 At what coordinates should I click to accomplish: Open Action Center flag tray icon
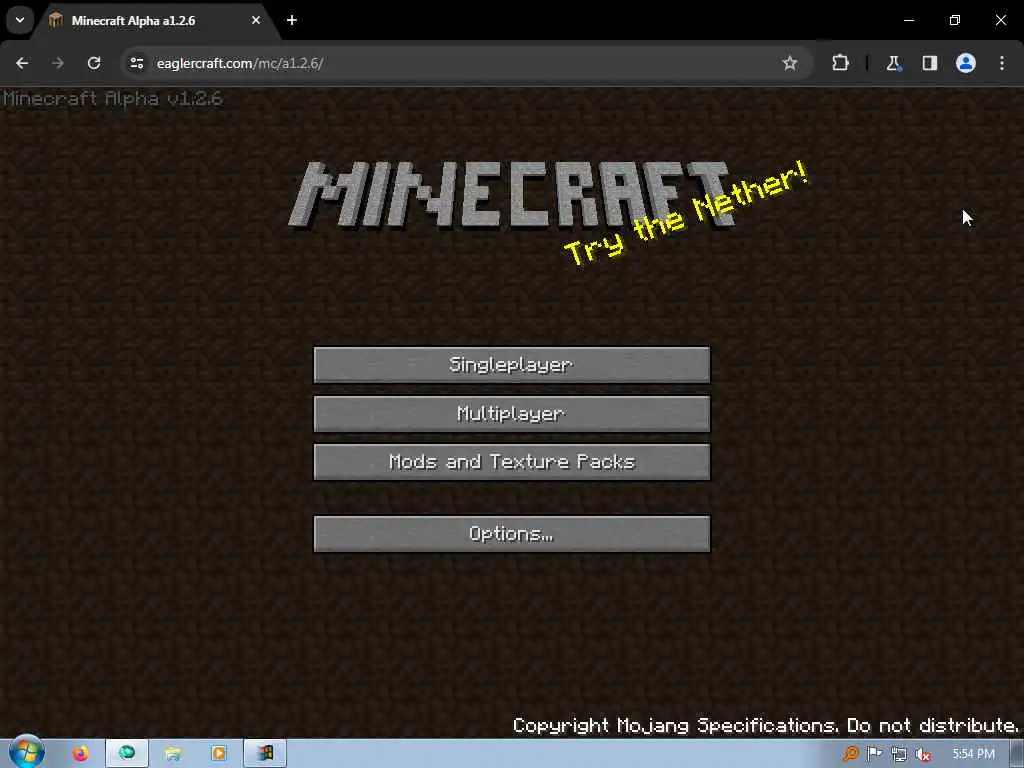[x=874, y=754]
